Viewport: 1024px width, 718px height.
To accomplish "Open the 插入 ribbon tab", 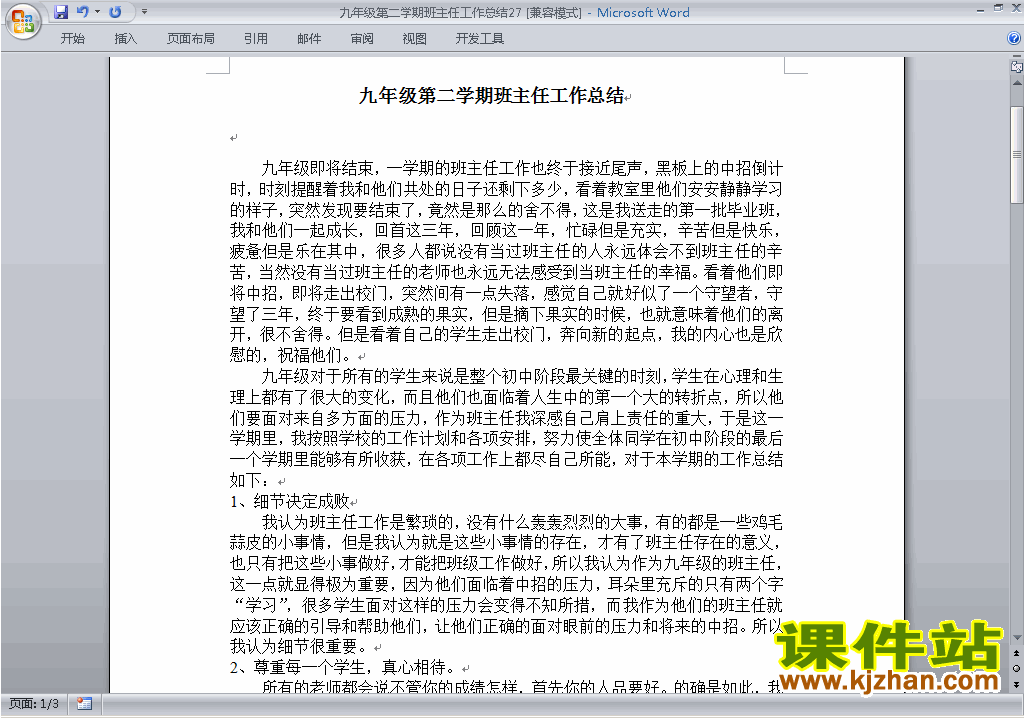I will pyautogui.click(x=125, y=39).
